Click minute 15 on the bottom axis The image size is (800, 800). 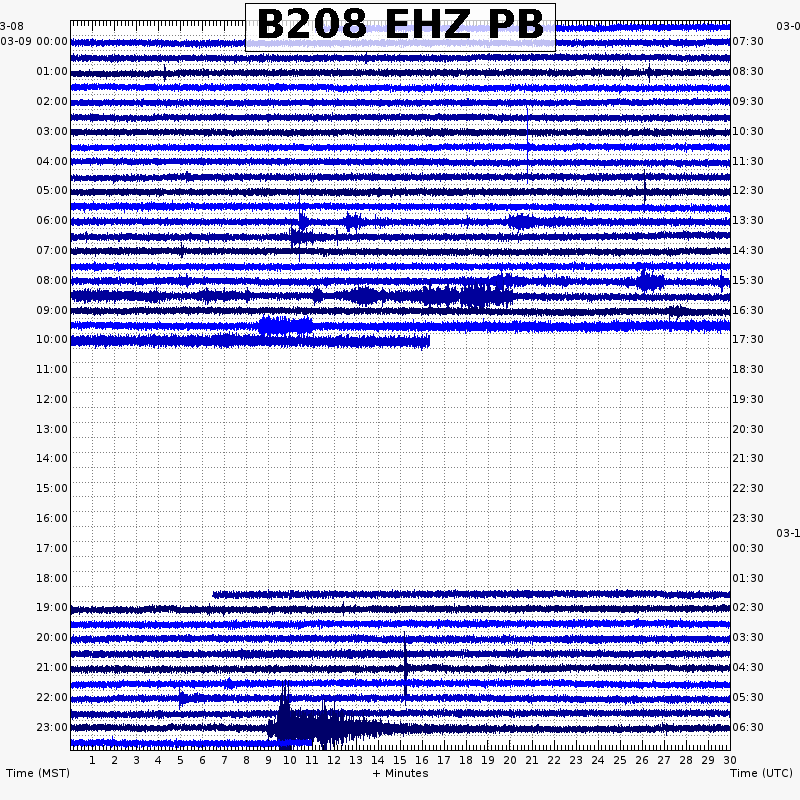pos(400,760)
